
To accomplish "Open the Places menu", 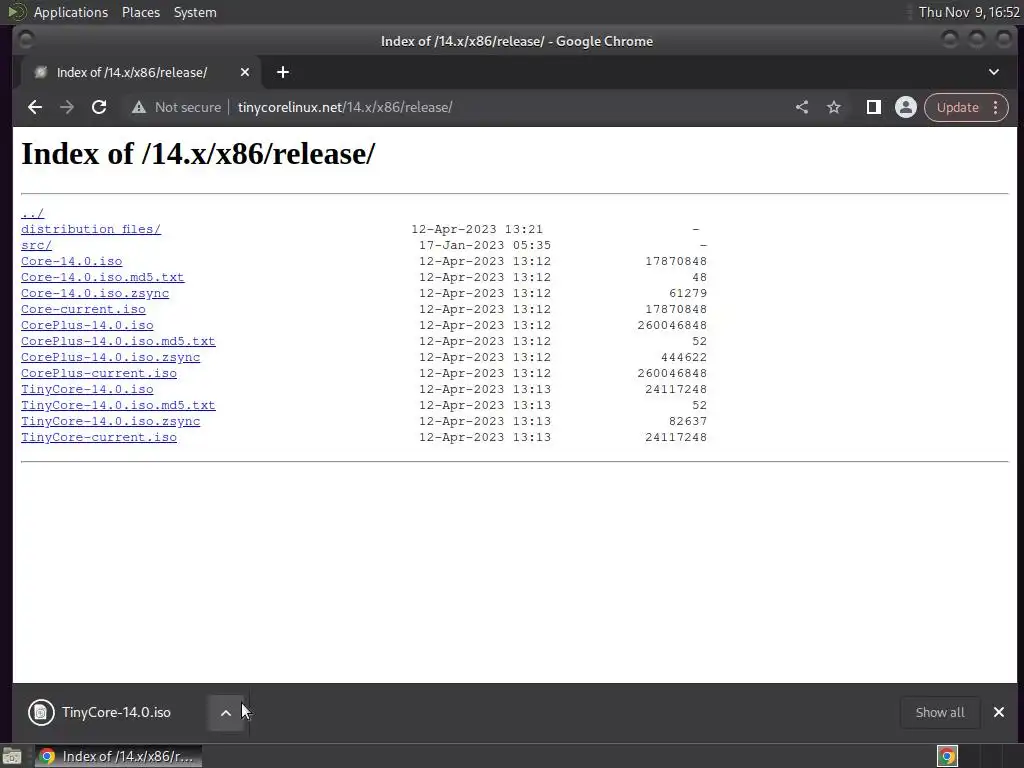I will coord(140,12).
